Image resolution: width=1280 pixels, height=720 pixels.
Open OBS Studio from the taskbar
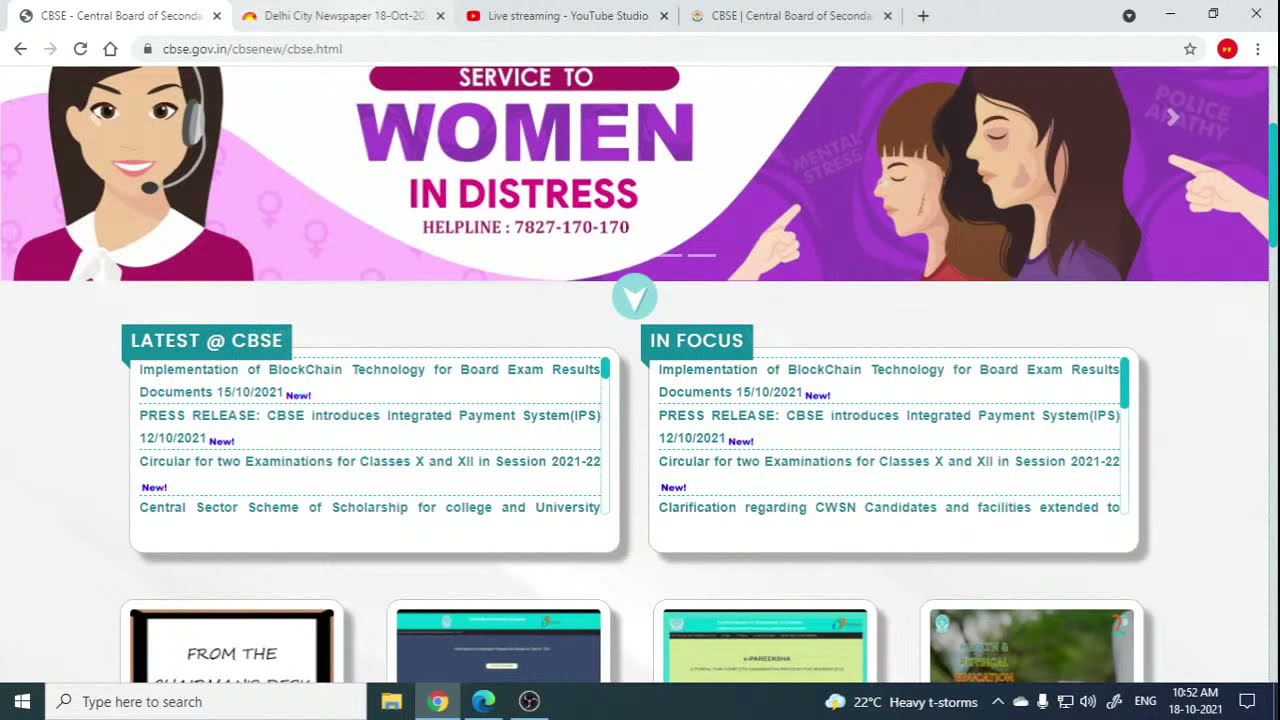(530, 702)
